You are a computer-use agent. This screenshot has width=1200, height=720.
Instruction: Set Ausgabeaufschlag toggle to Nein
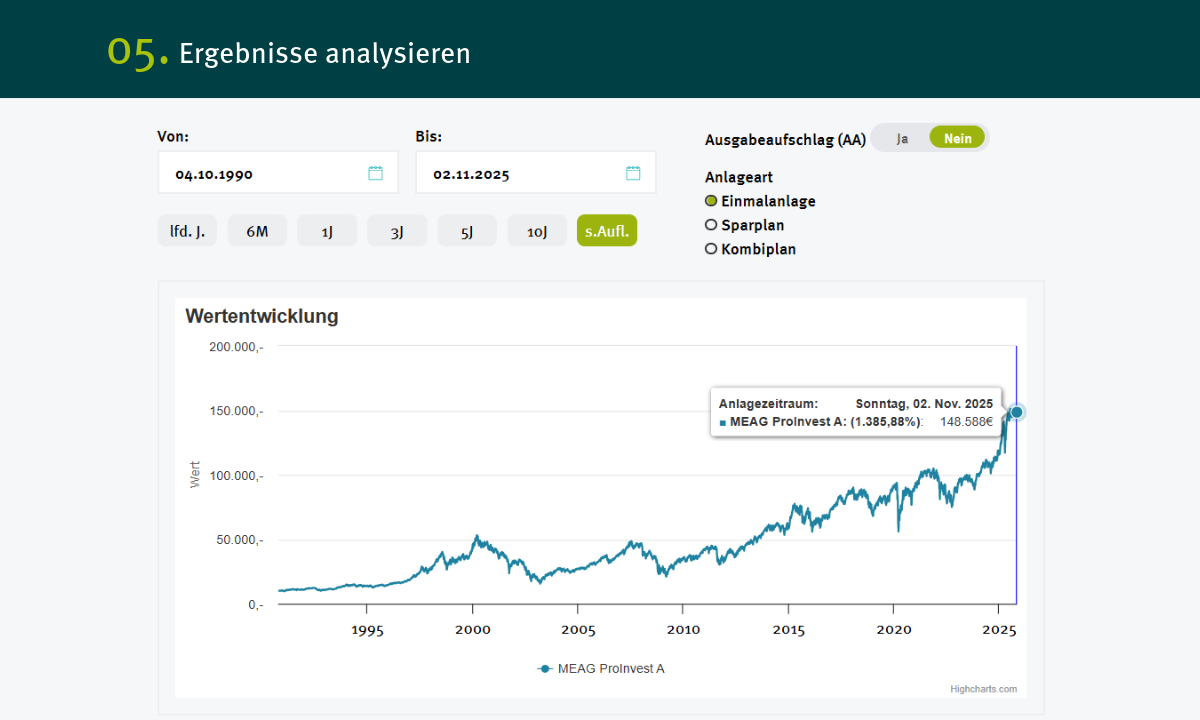pyautogui.click(x=957, y=138)
